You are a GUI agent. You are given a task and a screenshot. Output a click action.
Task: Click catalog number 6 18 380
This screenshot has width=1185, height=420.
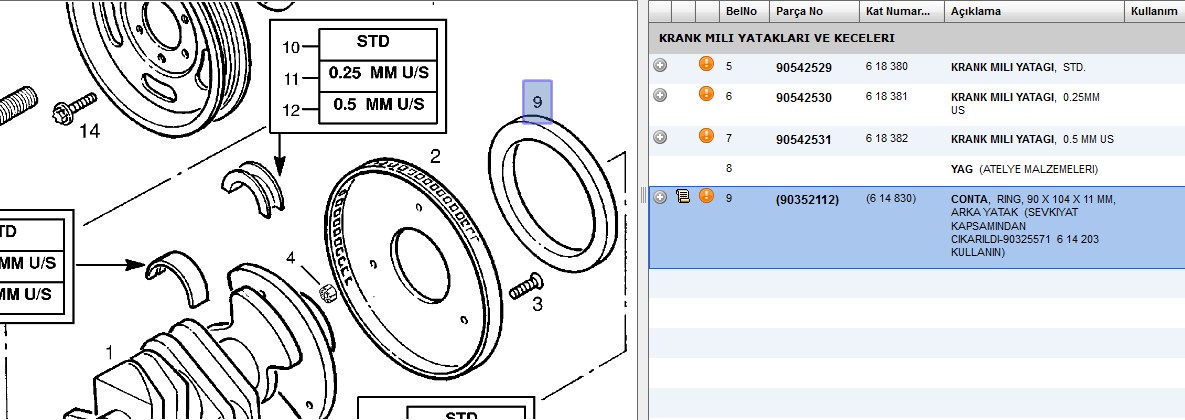[886, 66]
